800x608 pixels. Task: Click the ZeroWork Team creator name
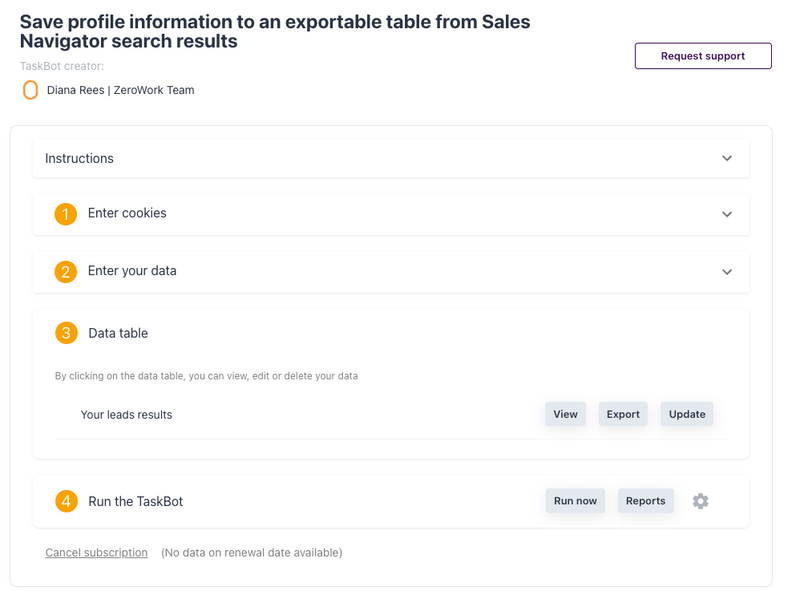click(120, 90)
